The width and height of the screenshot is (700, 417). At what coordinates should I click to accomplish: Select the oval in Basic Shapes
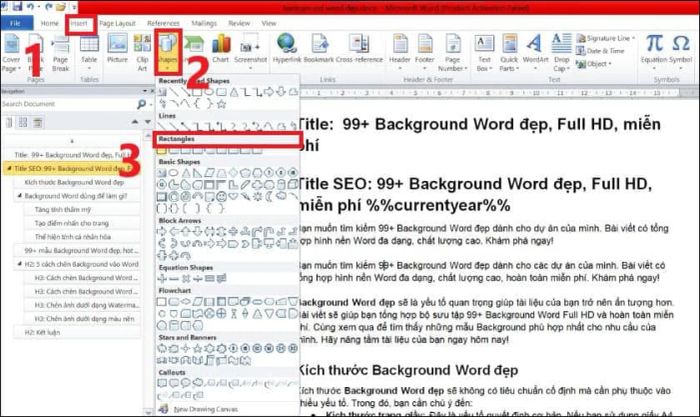pyautogui.click(x=173, y=172)
